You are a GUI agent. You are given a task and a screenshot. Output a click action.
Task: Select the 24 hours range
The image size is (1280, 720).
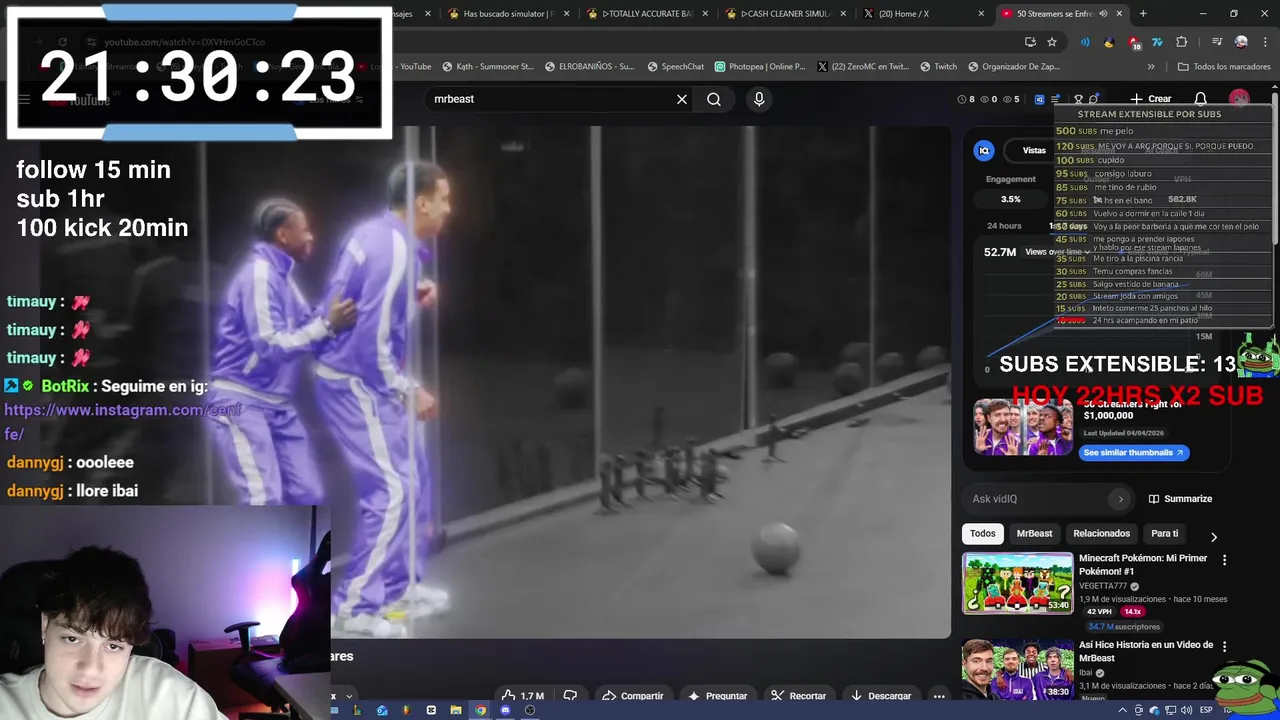click(x=1004, y=226)
